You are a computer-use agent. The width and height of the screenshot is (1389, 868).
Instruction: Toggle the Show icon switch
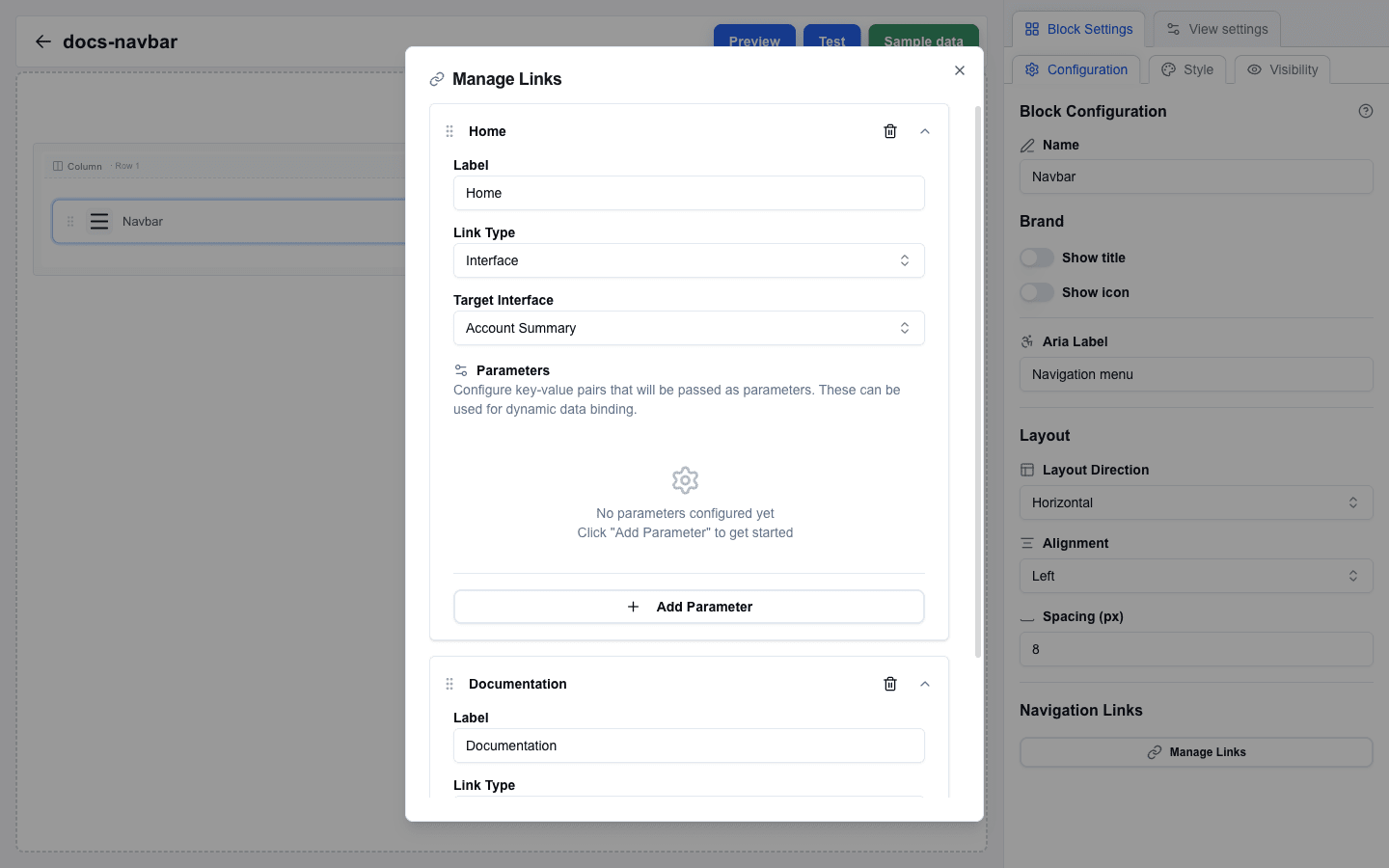click(1037, 292)
